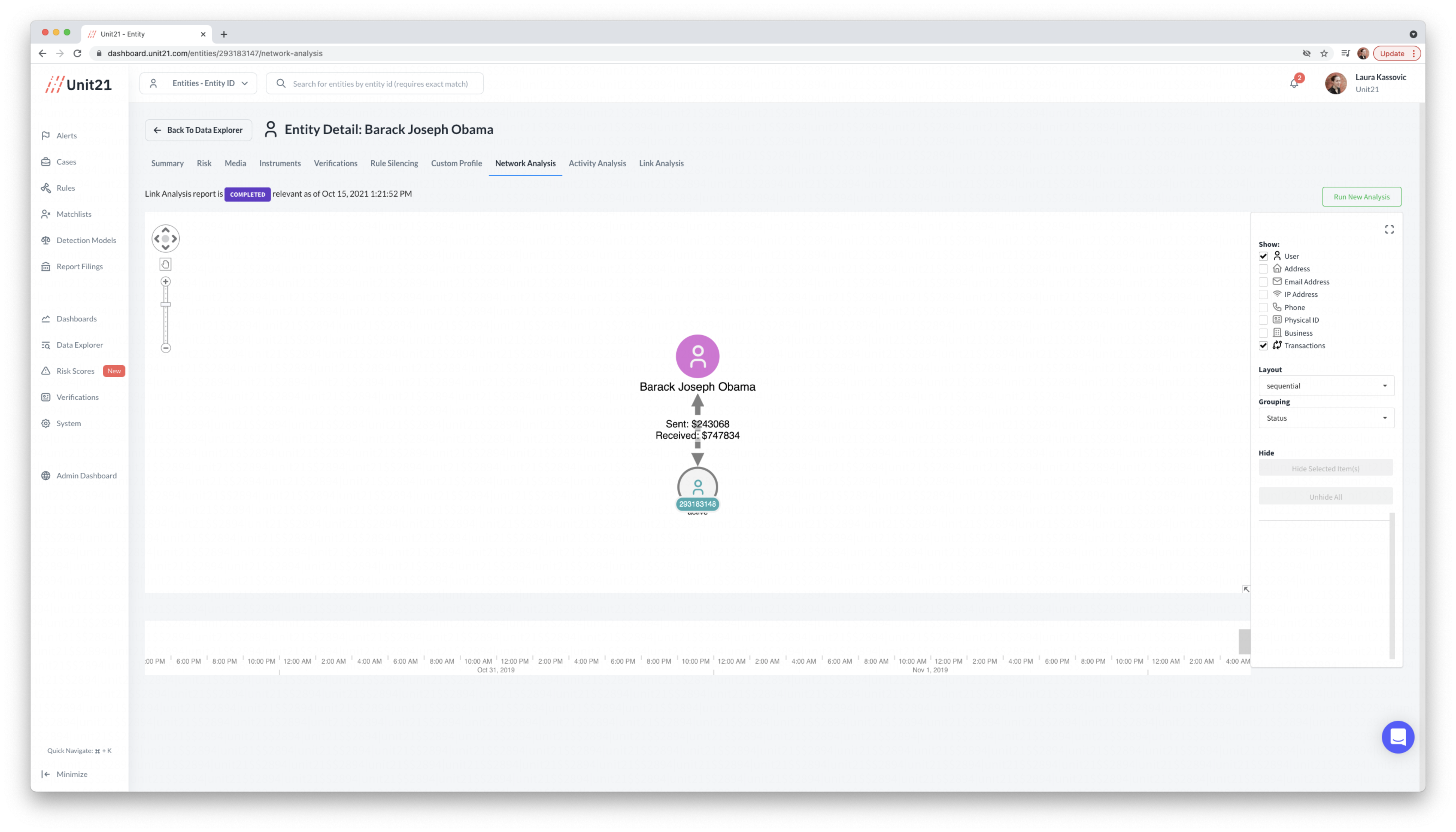Select the hand pan tool icon
Screen dimensions: 1456x832
pos(166,264)
